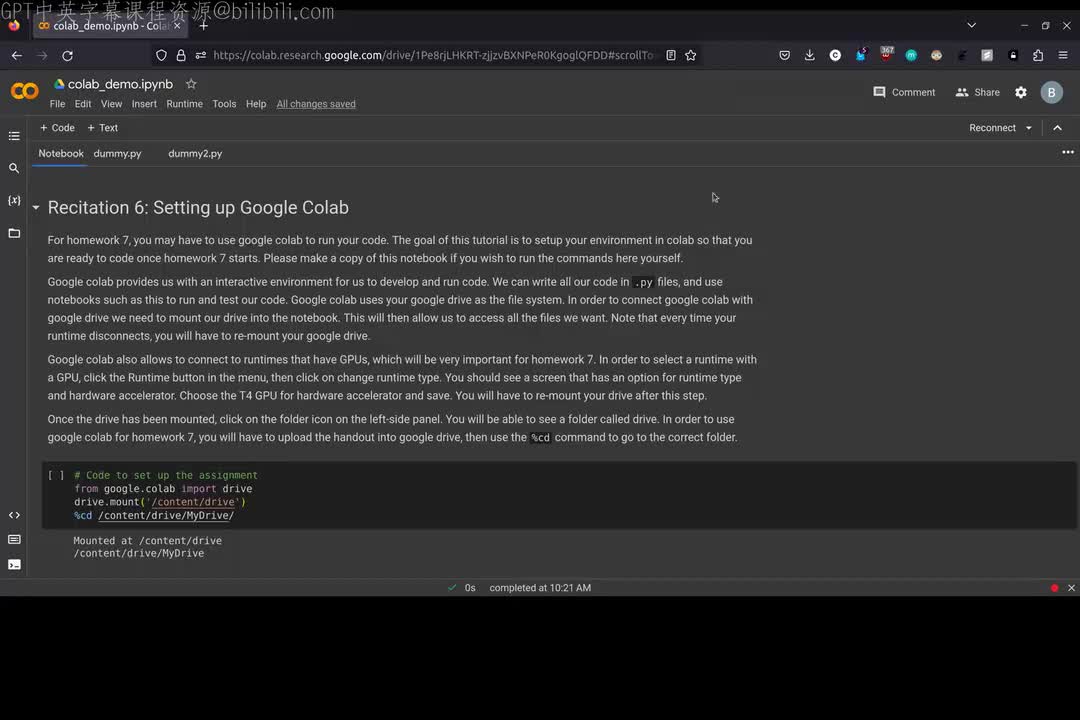1080x720 pixels.
Task: Click the Share button
Action: click(x=977, y=92)
